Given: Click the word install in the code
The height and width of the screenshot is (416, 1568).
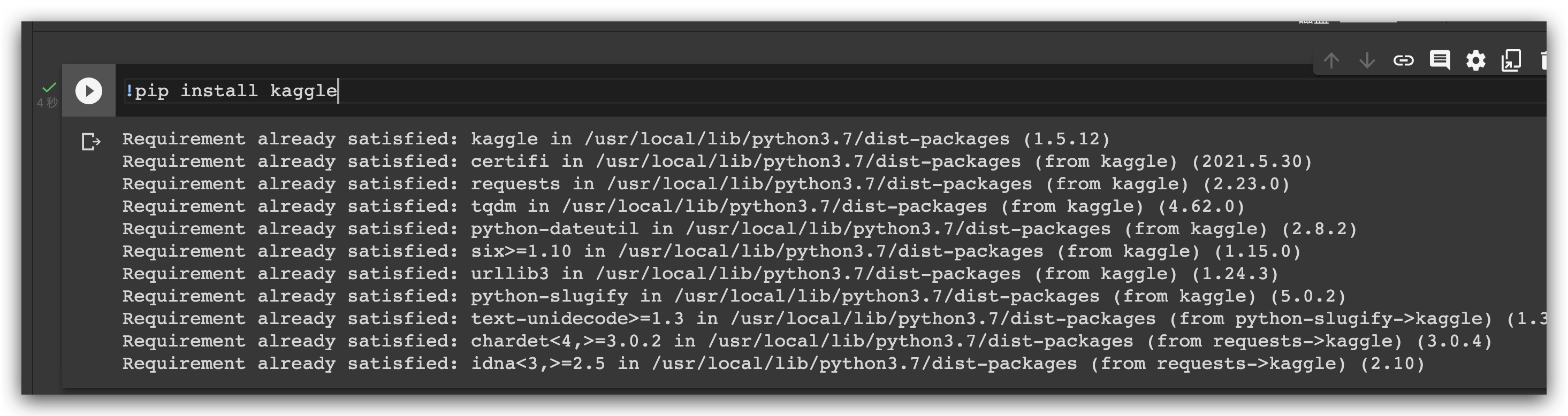Looking at the screenshot, I should [218, 91].
